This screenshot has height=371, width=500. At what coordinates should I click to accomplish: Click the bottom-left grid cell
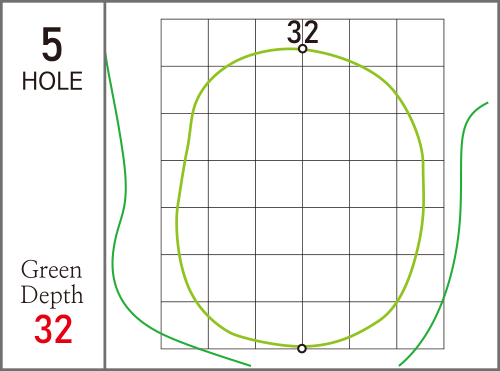(185, 325)
